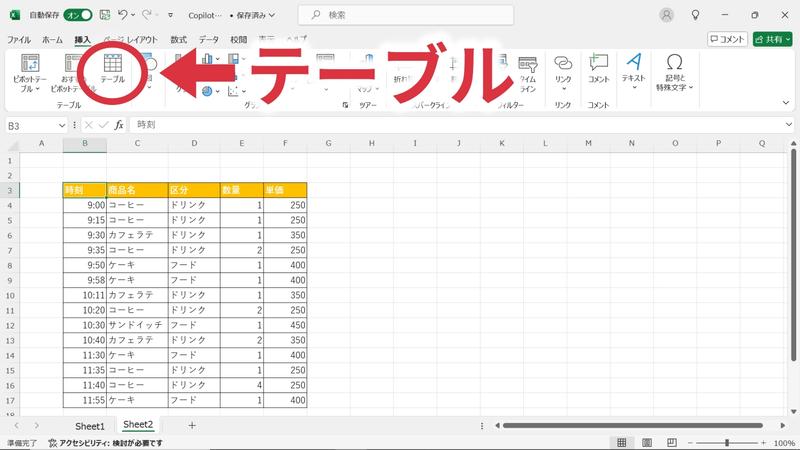The height and width of the screenshot is (450, 800).
Task: Open the account profile icon
Action: pyautogui.click(x=666, y=15)
